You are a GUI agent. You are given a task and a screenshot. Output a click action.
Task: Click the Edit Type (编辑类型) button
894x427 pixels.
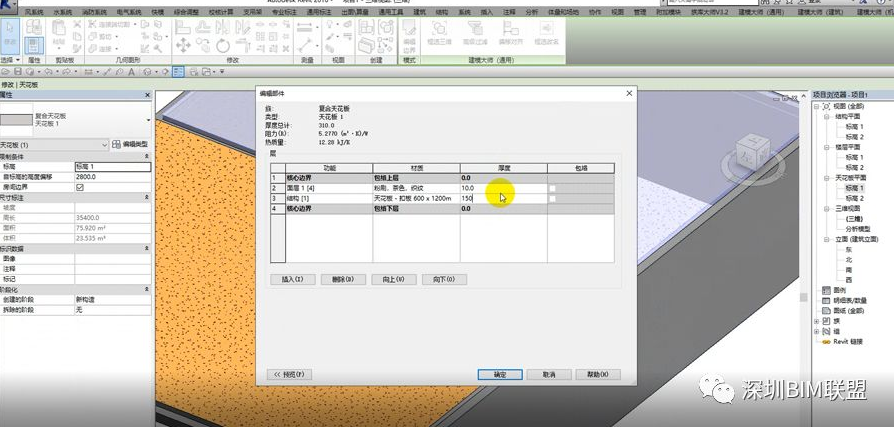coord(130,144)
